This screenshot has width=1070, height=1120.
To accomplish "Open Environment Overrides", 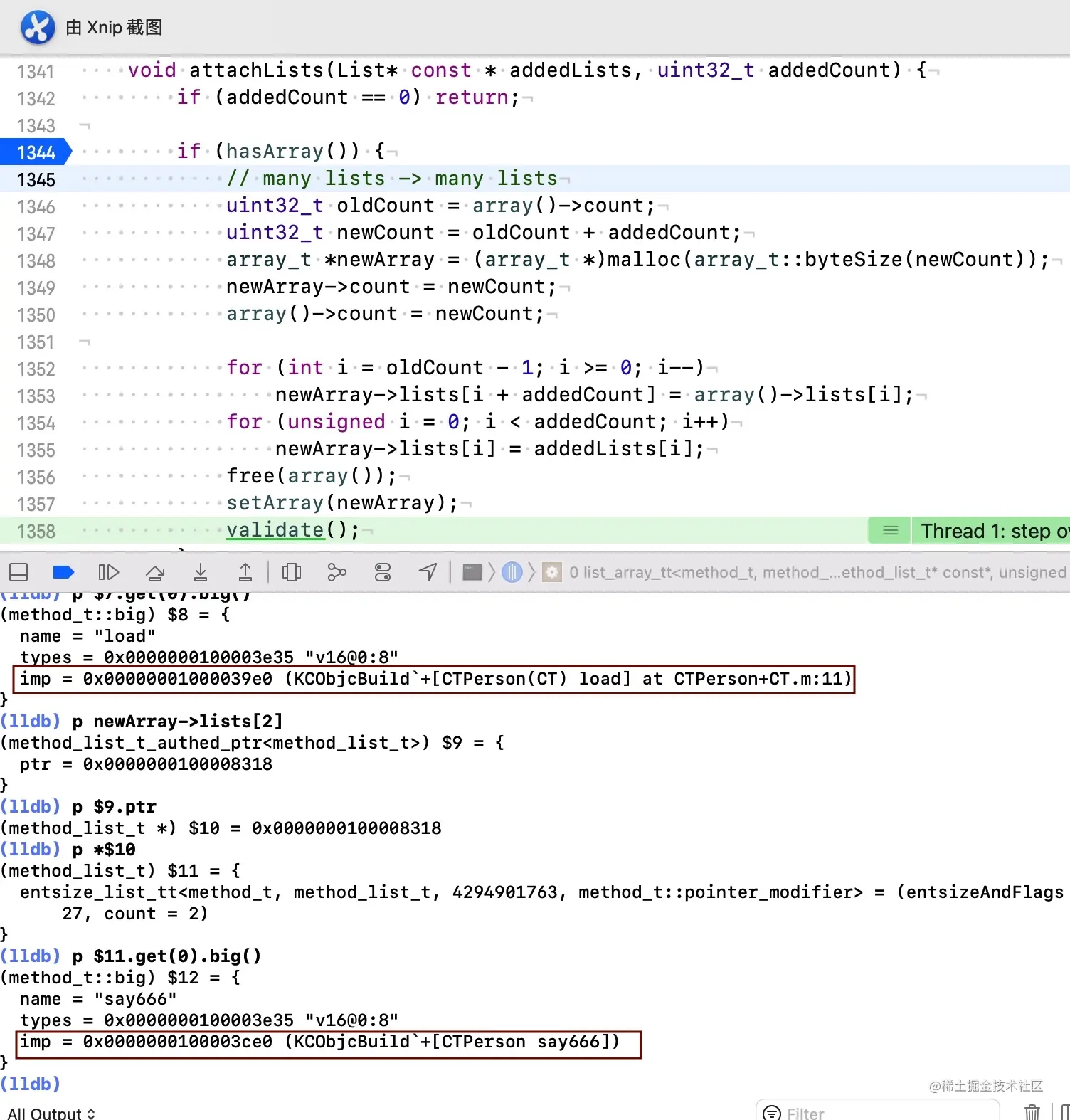I will click(383, 572).
